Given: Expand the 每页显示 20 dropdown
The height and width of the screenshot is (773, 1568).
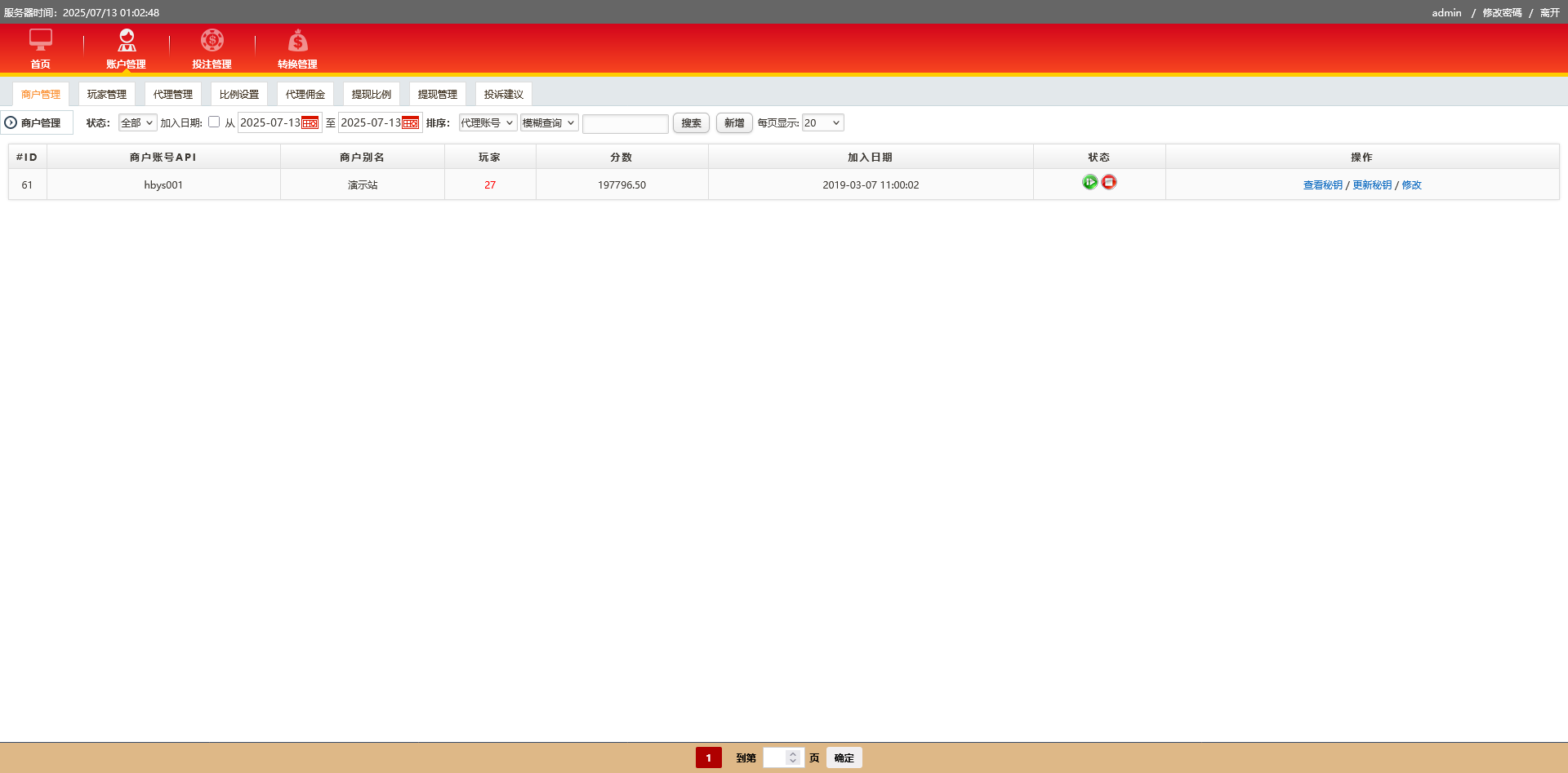Looking at the screenshot, I should (x=822, y=122).
